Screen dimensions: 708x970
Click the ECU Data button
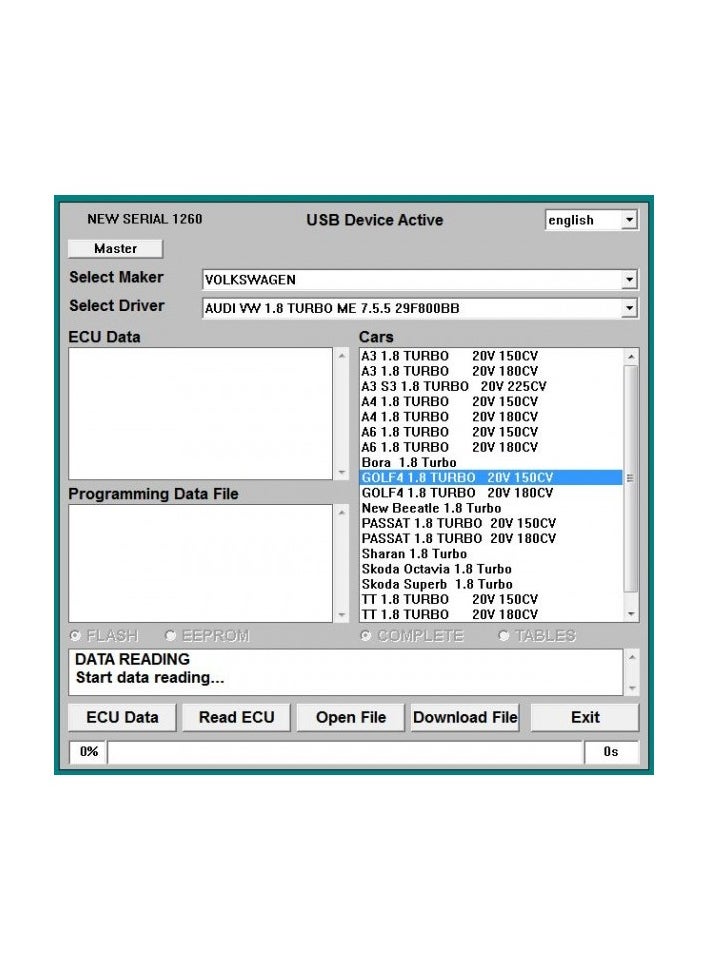point(122,718)
